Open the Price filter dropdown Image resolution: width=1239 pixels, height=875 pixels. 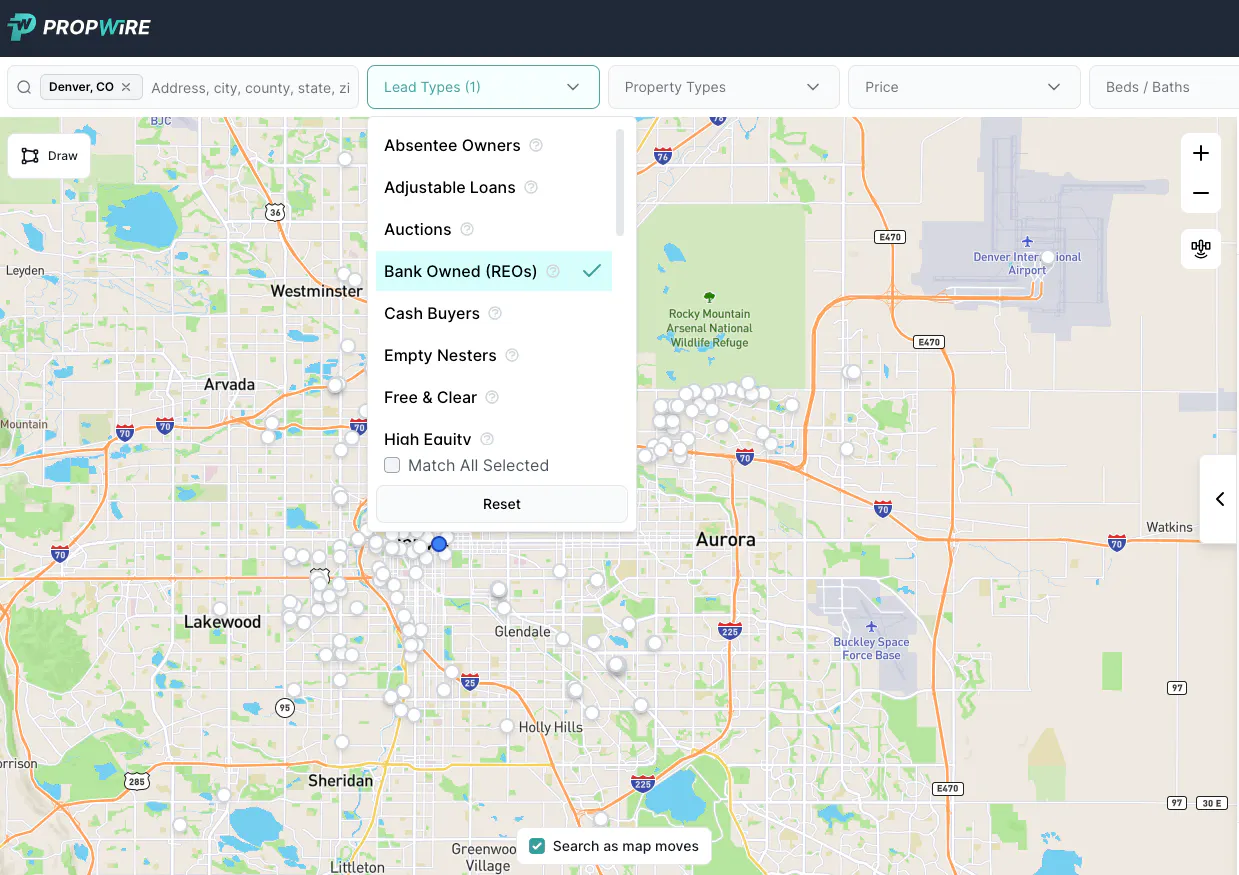pyautogui.click(x=962, y=87)
